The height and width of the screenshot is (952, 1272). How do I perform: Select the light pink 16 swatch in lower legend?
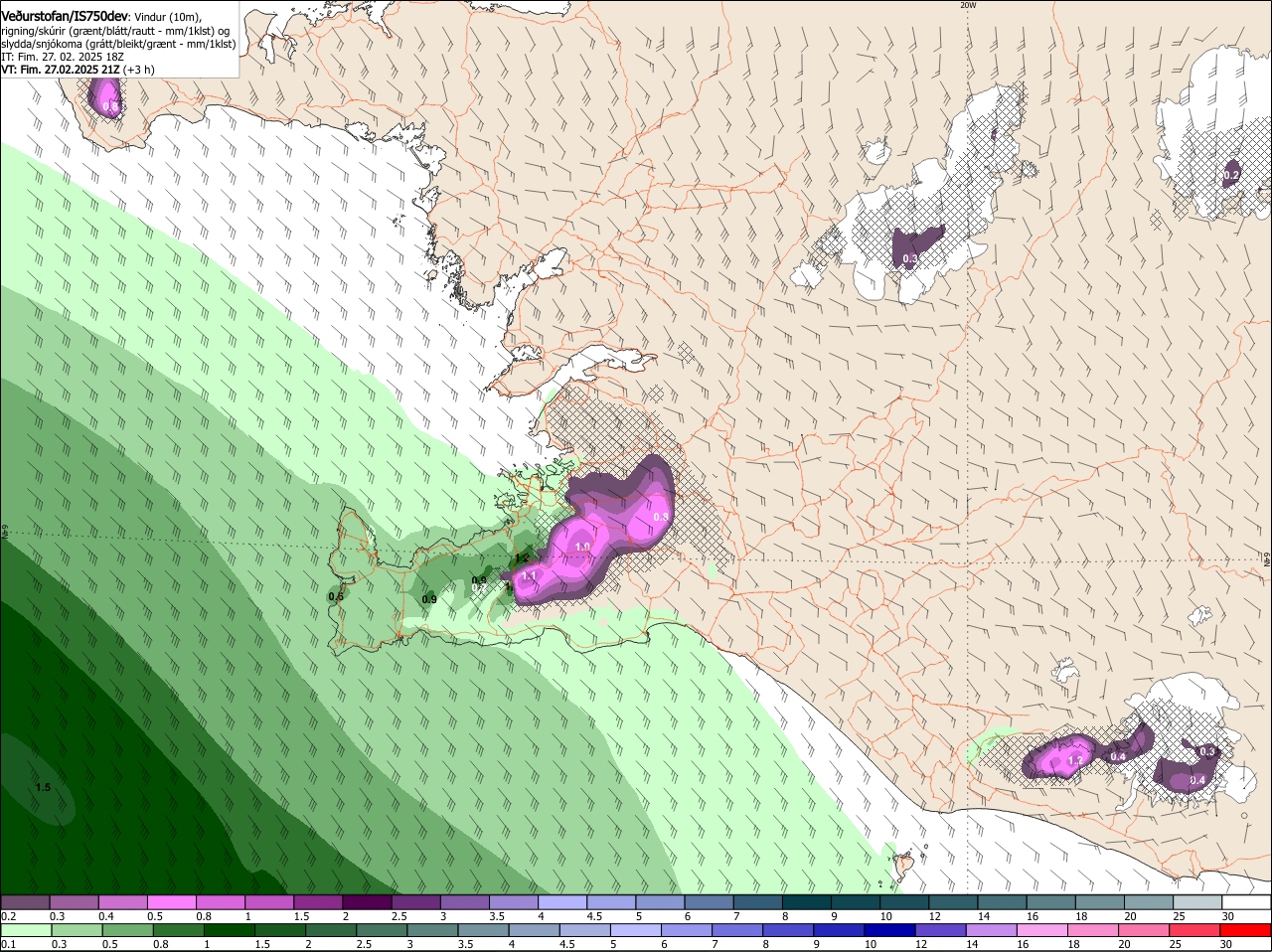coord(1042,930)
